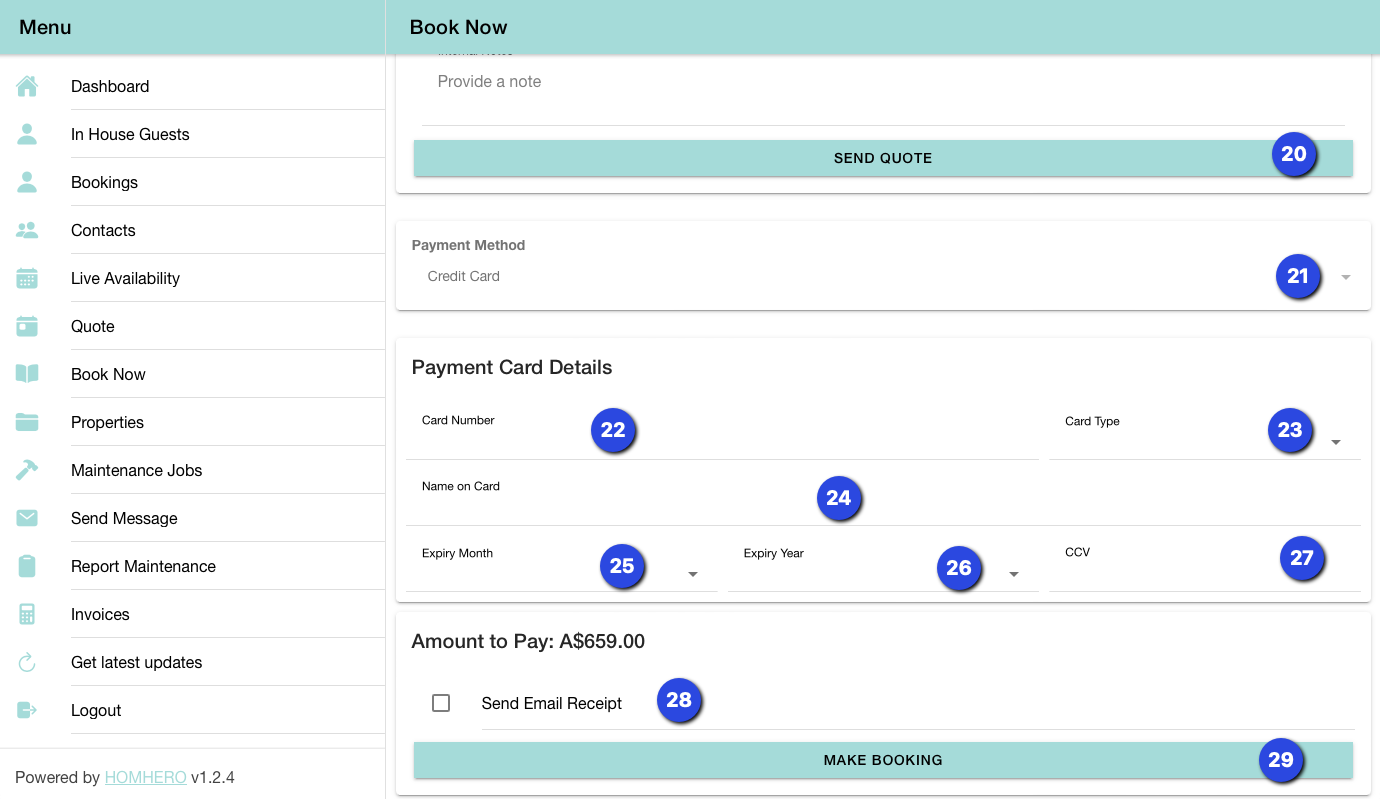Click the Get latest updates refresh icon
Screen dimensions: 1380x799
click(27, 662)
